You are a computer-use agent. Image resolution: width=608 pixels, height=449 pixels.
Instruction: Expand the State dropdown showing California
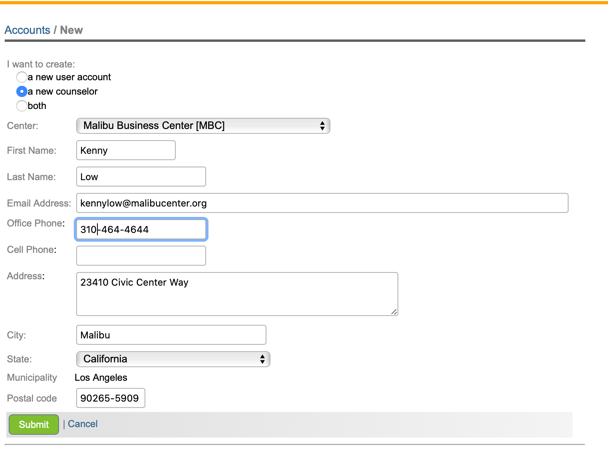tap(173, 359)
